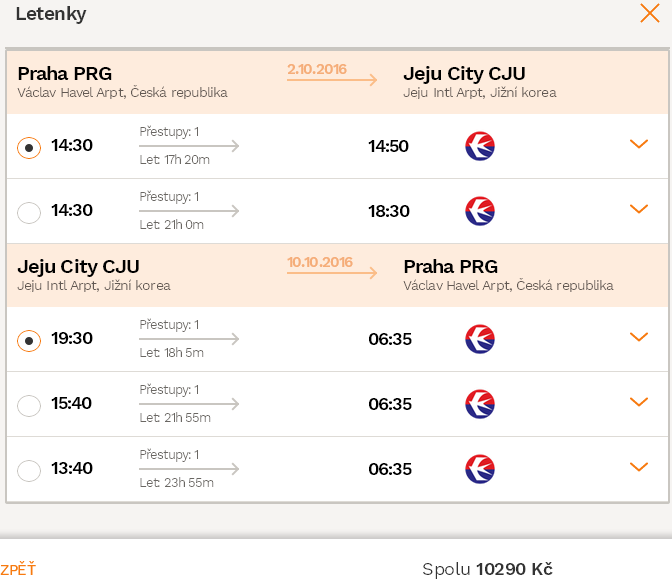672x584 pixels.
Task: Click the total price 10290 Kč
Action: [514, 569]
